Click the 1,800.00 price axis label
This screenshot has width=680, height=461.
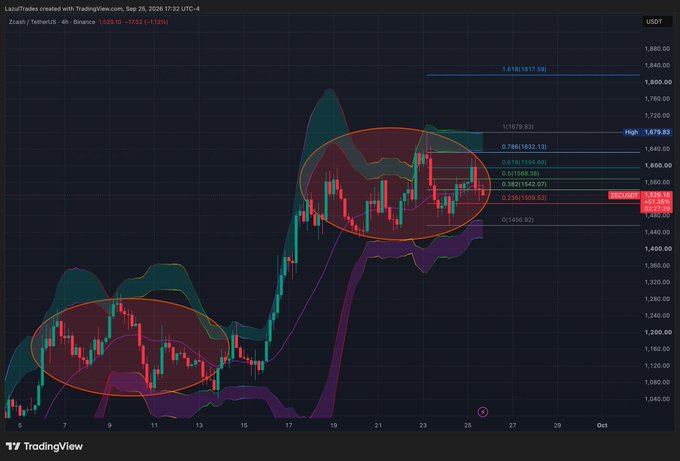(658, 82)
